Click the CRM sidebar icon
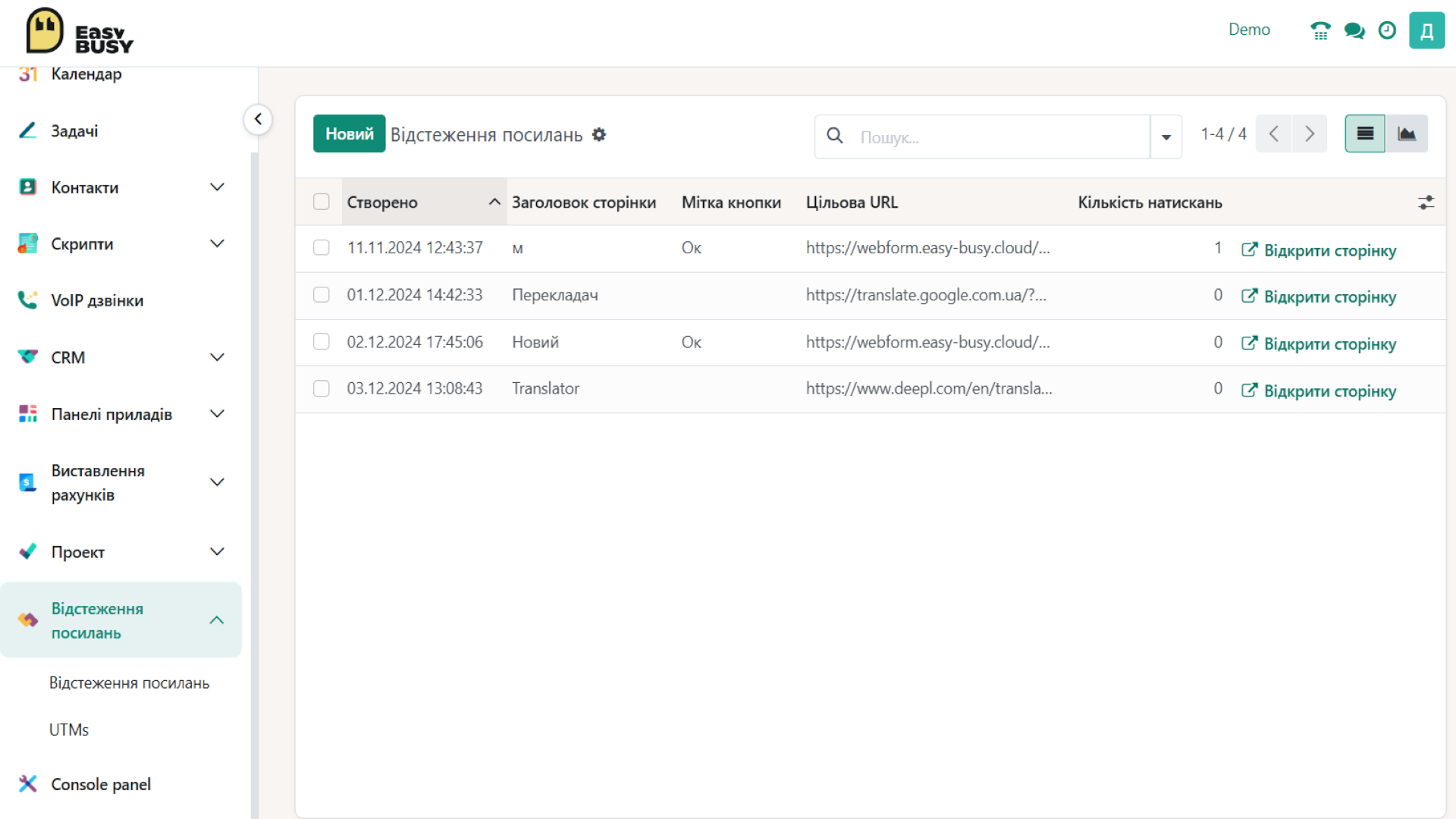Screen dimensions: 1456x819 (x=27, y=356)
